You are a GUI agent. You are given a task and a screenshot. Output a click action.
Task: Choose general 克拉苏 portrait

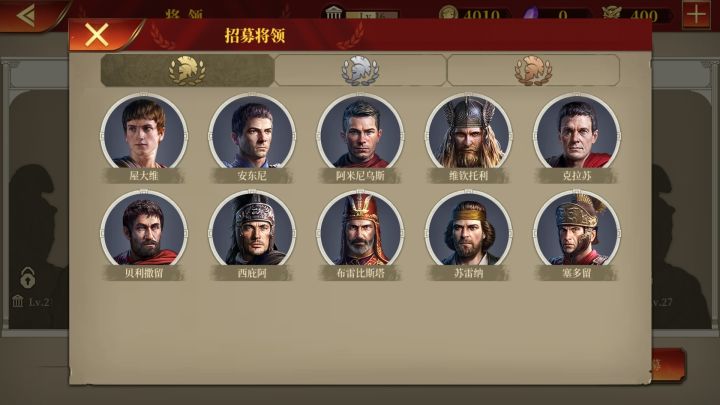click(577, 132)
